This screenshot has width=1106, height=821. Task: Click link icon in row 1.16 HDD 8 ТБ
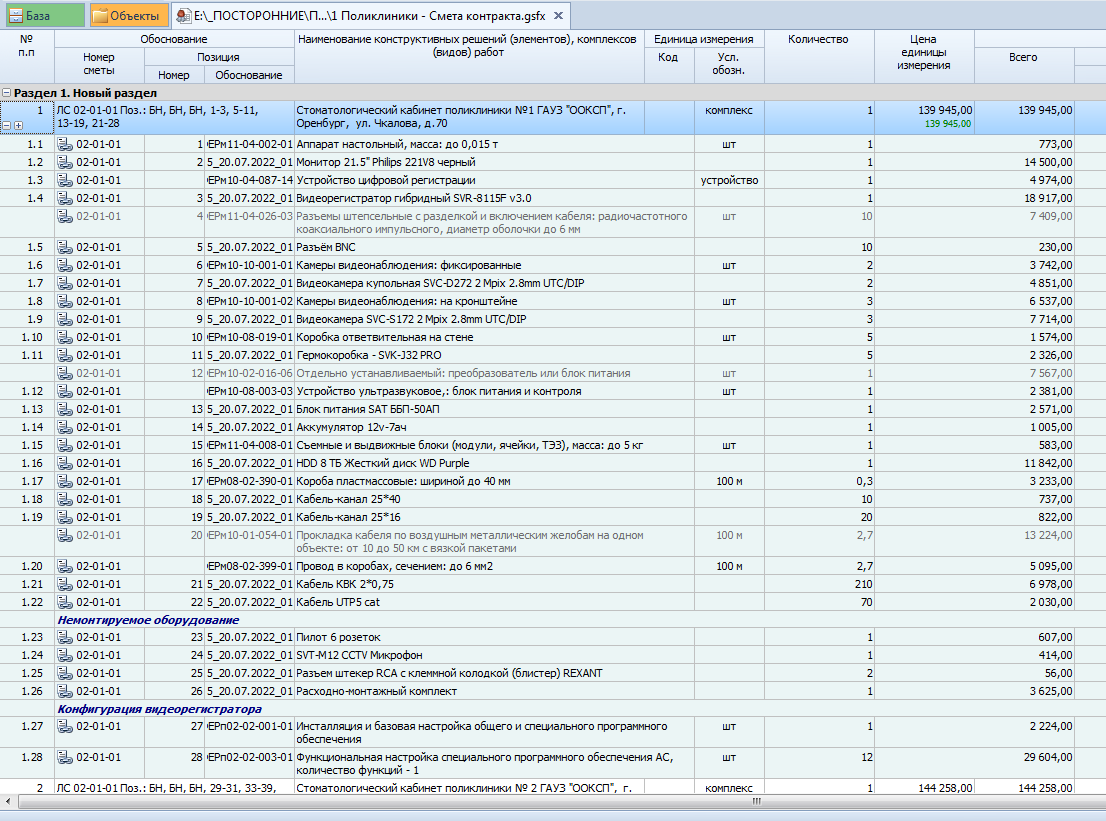pyautogui.click(x=66, y=463)
